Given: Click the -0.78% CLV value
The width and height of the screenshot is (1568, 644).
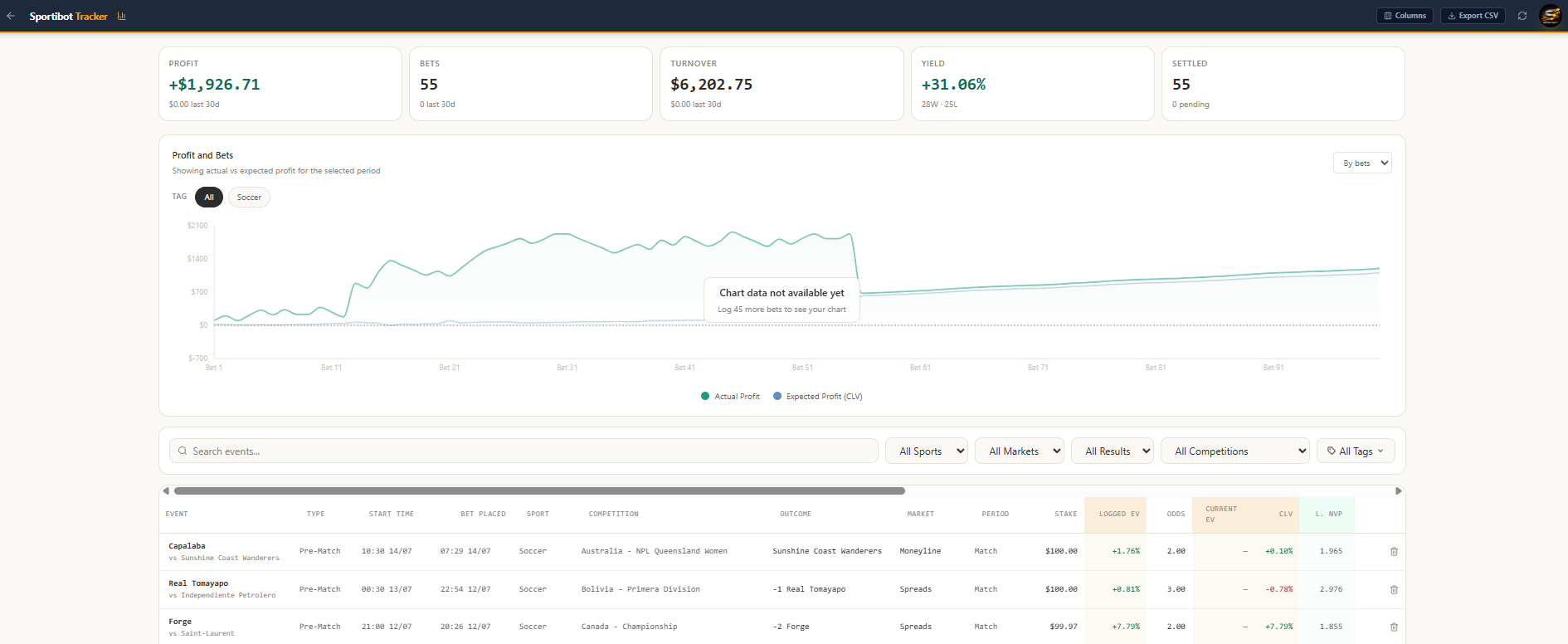Looking at the screenshot, I should tap(1279, 589).
